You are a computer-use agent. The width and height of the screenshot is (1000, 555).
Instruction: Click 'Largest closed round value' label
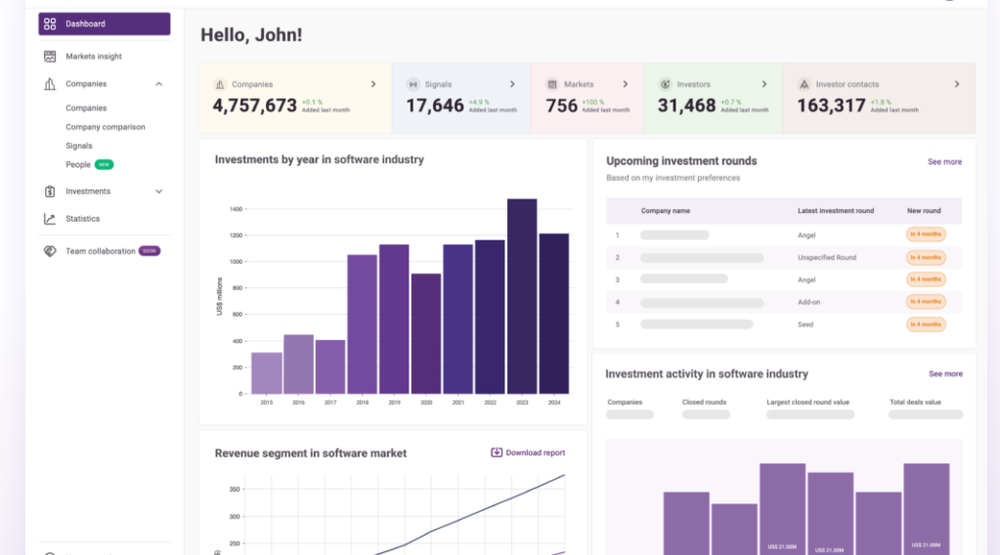tap(808, 403)
